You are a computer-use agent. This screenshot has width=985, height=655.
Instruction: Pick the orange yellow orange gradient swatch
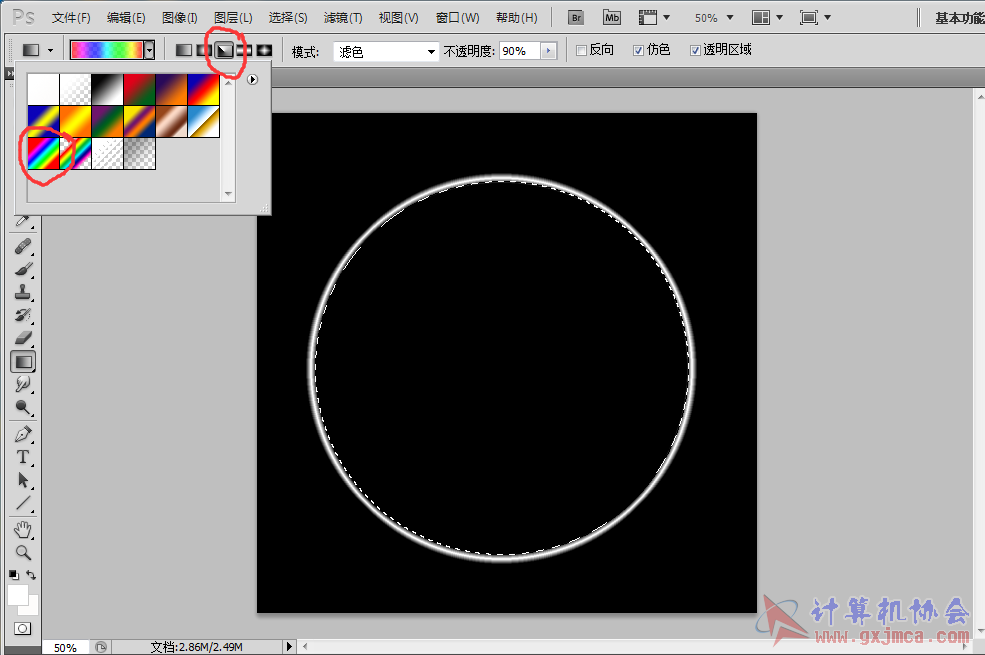click(75, 121)
